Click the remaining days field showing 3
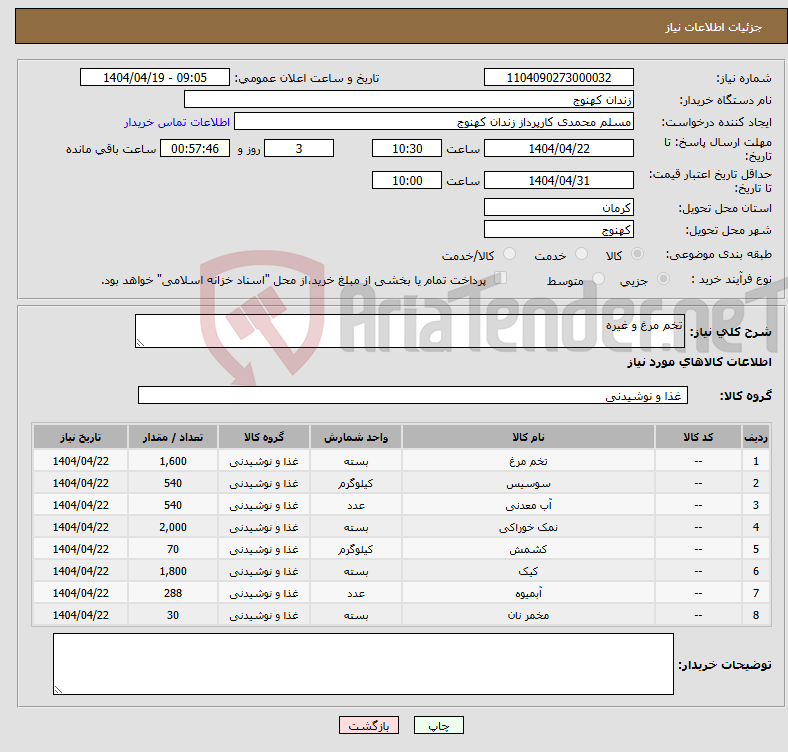Screen dimensions: 788x752 299,148
